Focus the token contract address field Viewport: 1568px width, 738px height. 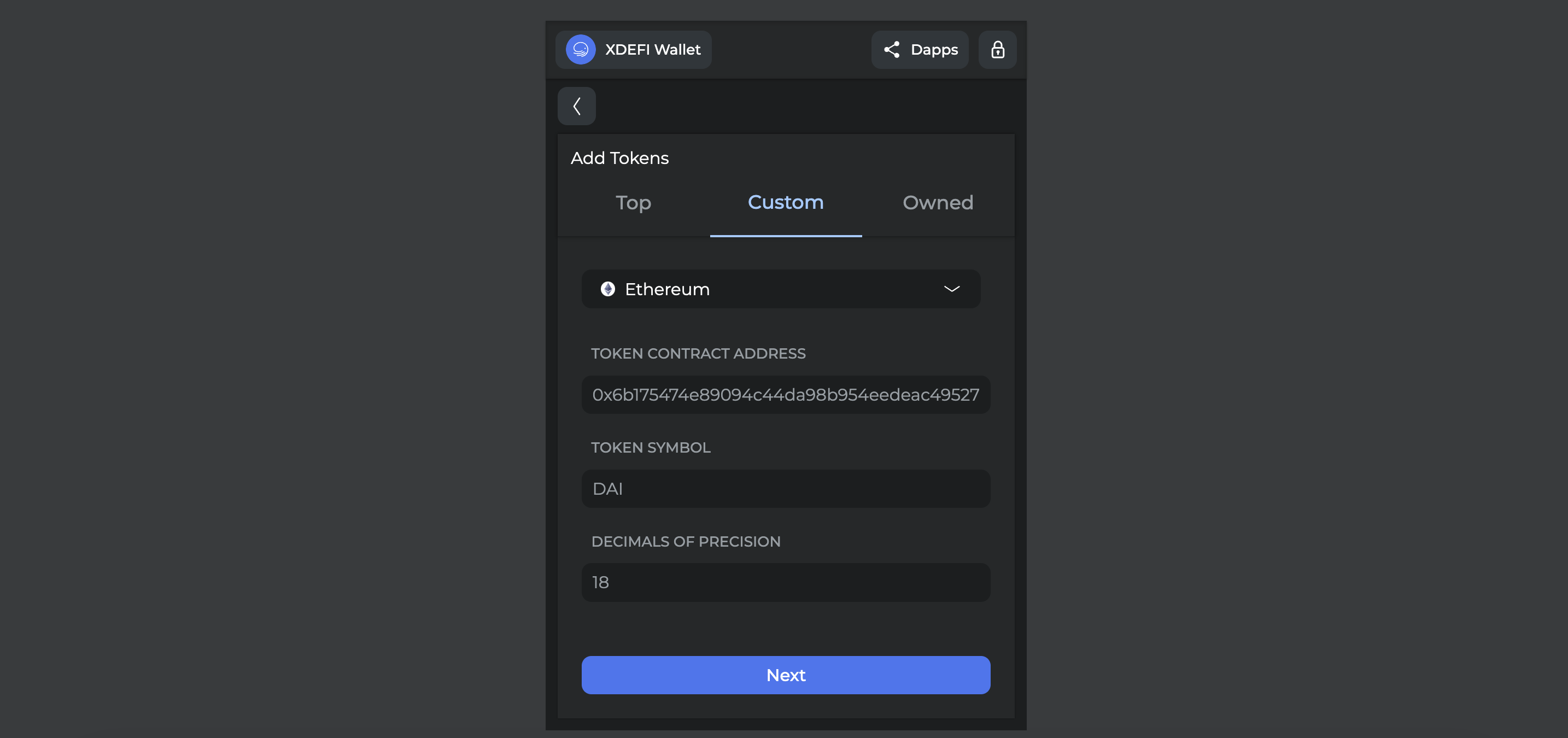click(x=785, y=395)
